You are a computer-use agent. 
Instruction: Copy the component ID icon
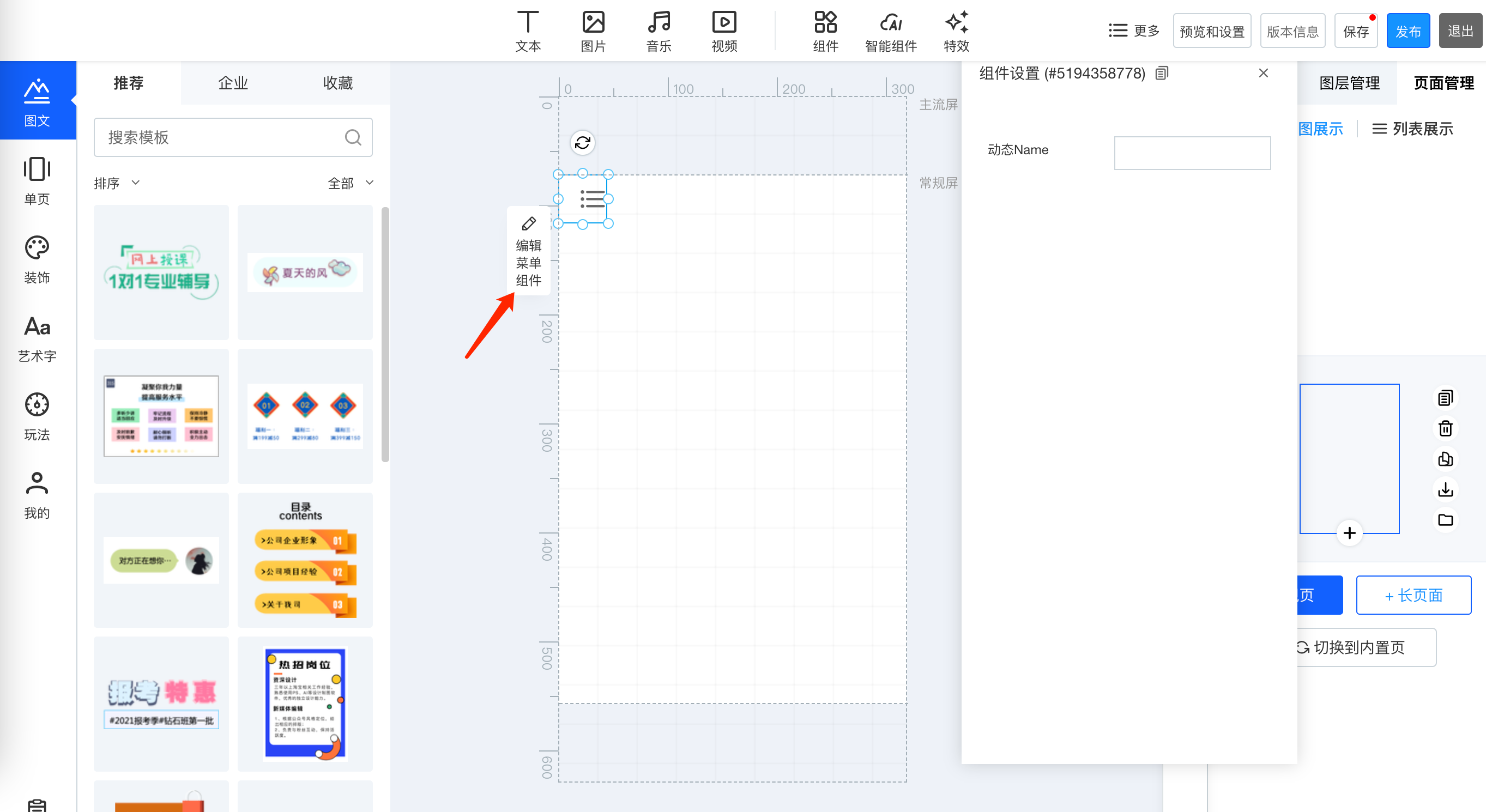click(x=1161, y=73)
